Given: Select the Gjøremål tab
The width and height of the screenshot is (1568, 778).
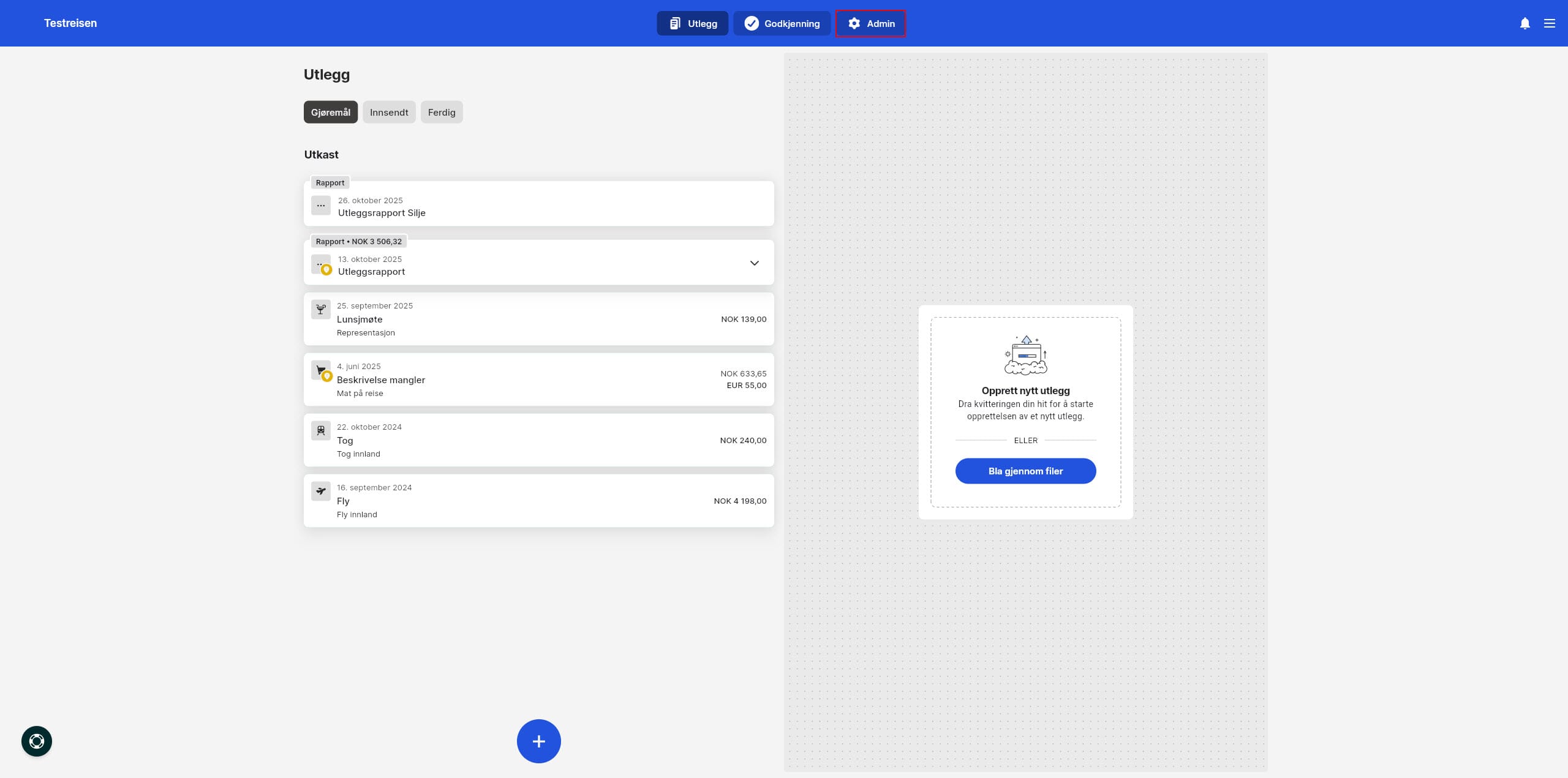Looking at the screenshot, I should (x=330, y=112).
